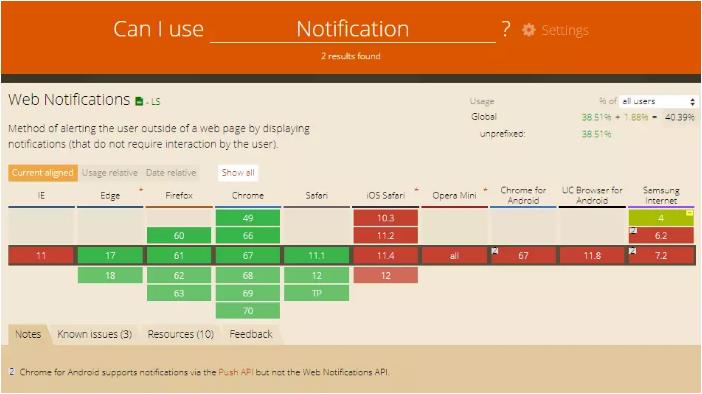This screenshot has height=394, width=702.
Task: Click the question mark after the search field
Action: 506,29
